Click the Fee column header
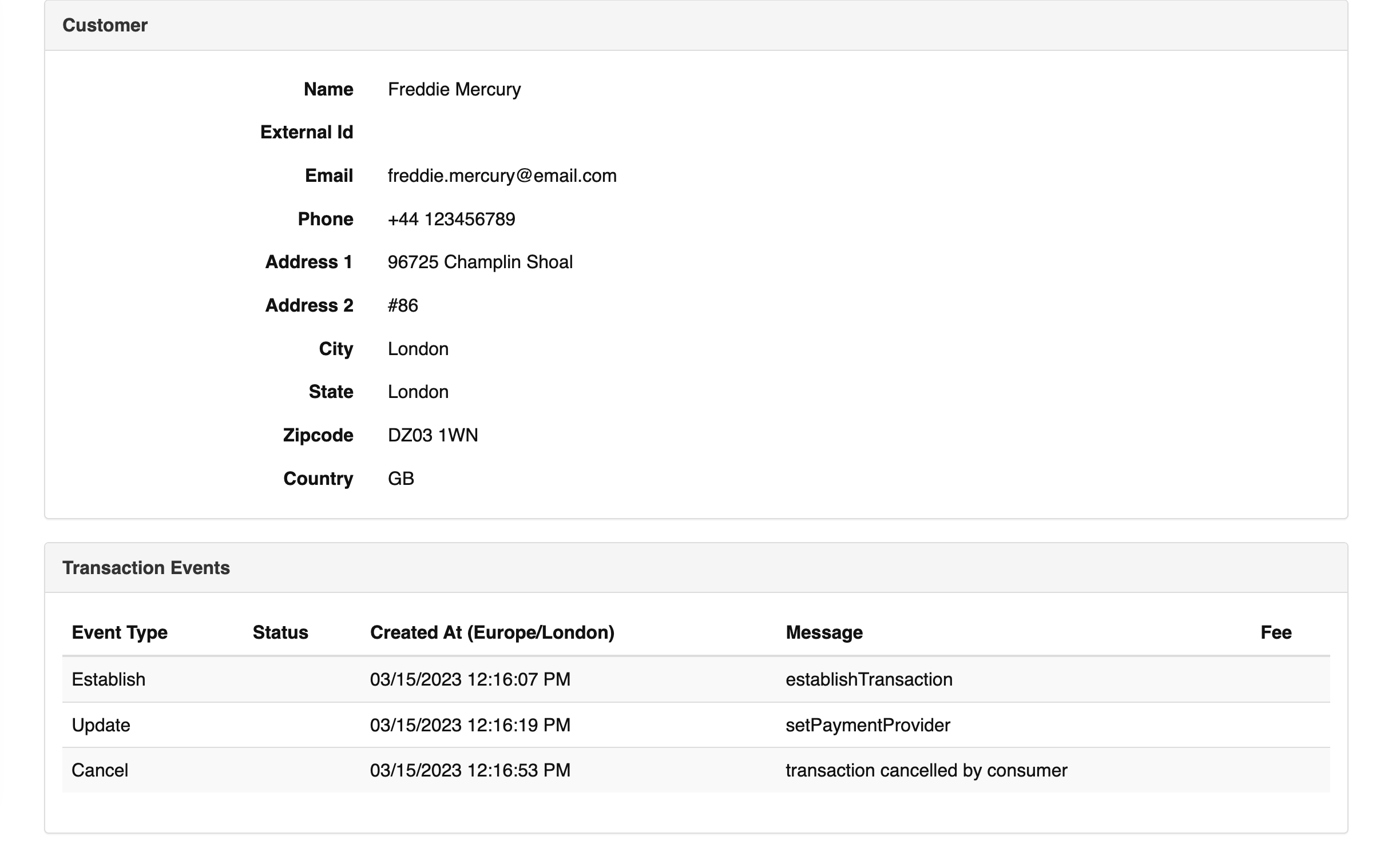Viewport: 1396px width, 868px height. click(x=1275, y=632)
